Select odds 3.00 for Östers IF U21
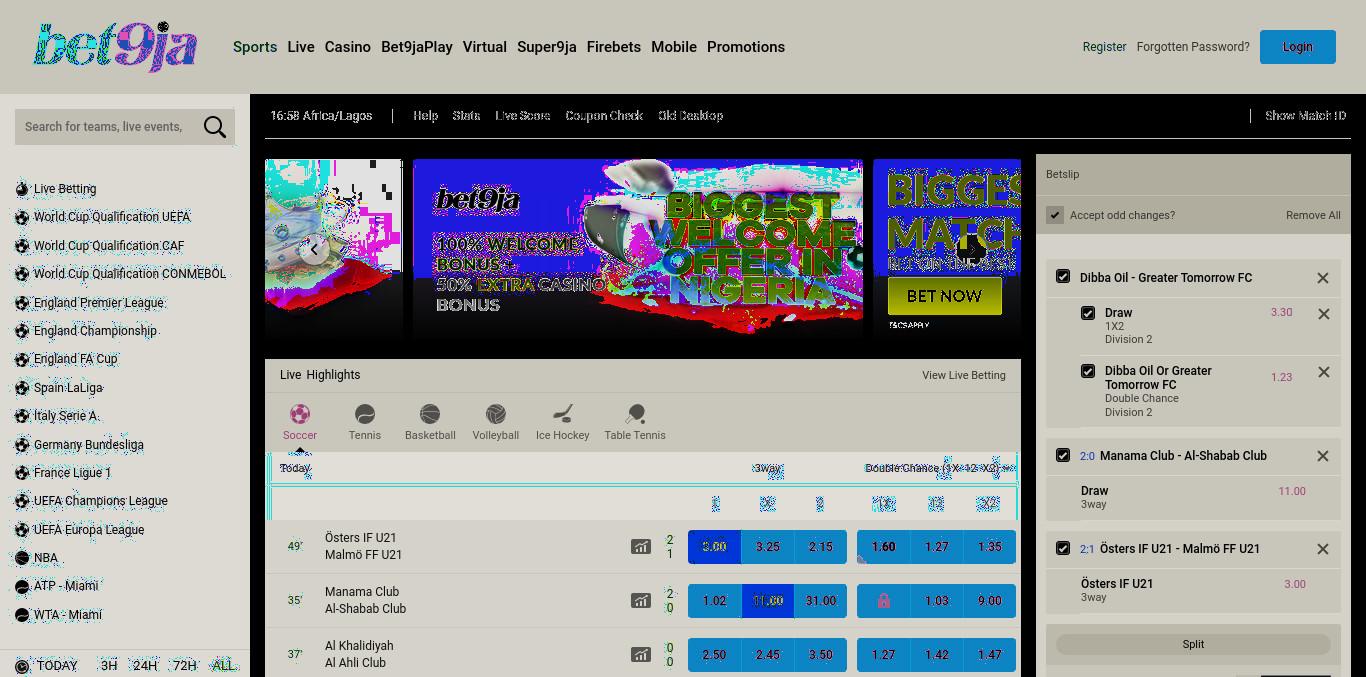Viewport: 1366px width, 677px height. click(x=714, y=547)
